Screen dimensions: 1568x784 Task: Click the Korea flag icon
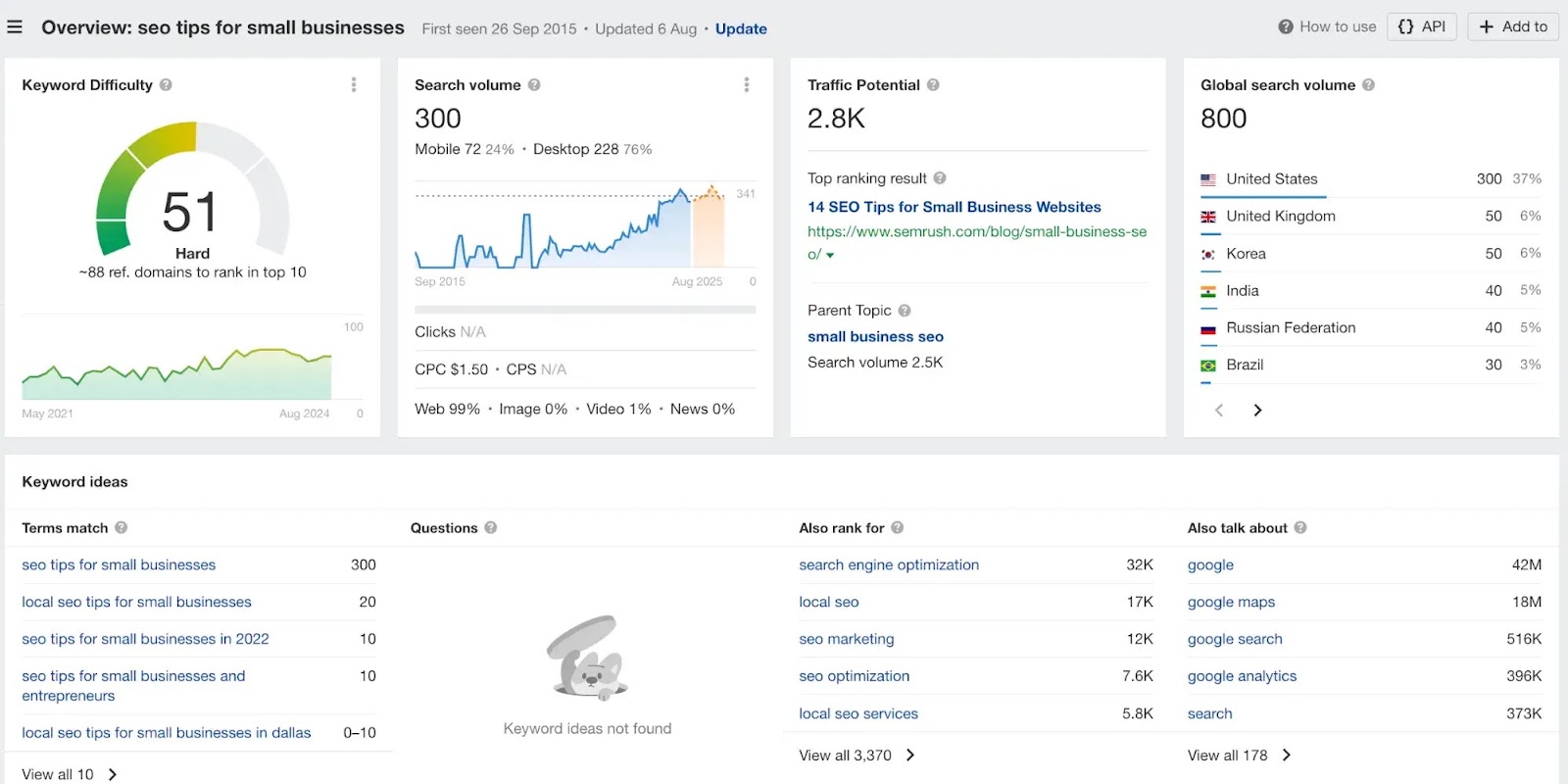point(1208,254)
